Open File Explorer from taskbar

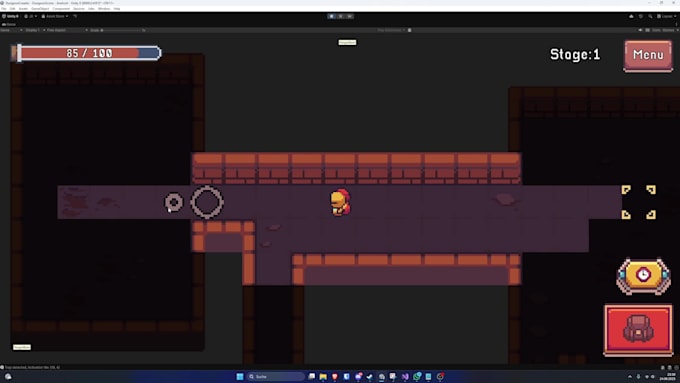[323, 376]
